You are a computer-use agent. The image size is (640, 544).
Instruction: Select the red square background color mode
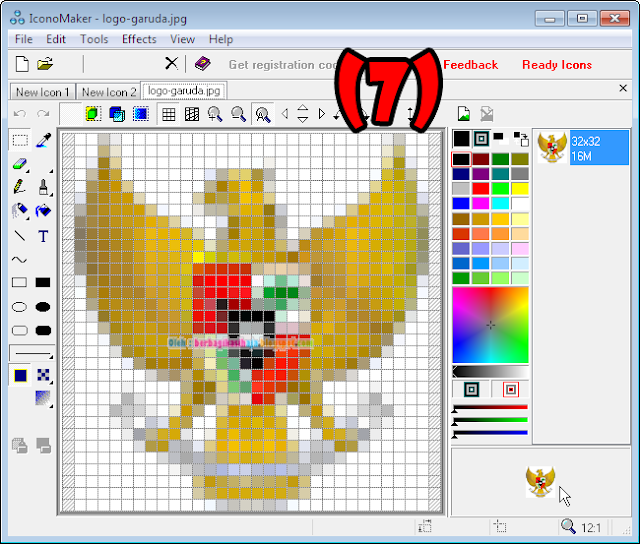tap(511, 390)
